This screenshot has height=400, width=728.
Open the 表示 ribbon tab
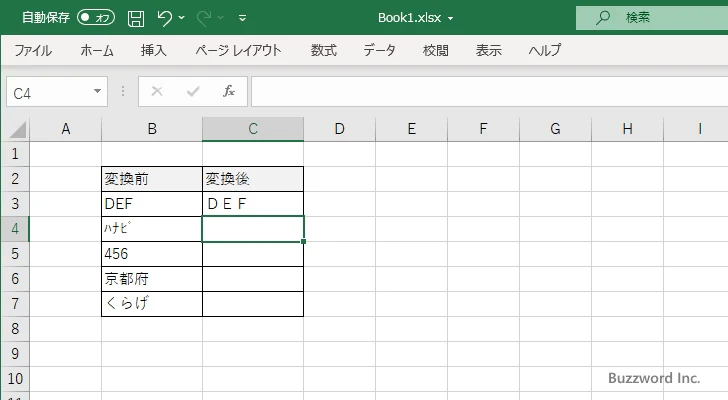pos(488,50)
